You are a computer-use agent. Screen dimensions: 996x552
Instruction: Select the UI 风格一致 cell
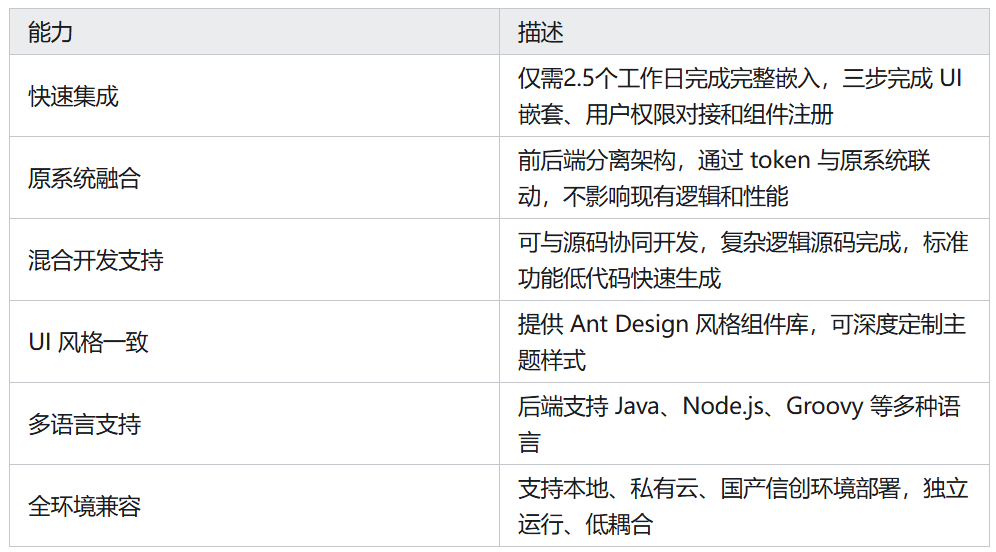[254, 342]
